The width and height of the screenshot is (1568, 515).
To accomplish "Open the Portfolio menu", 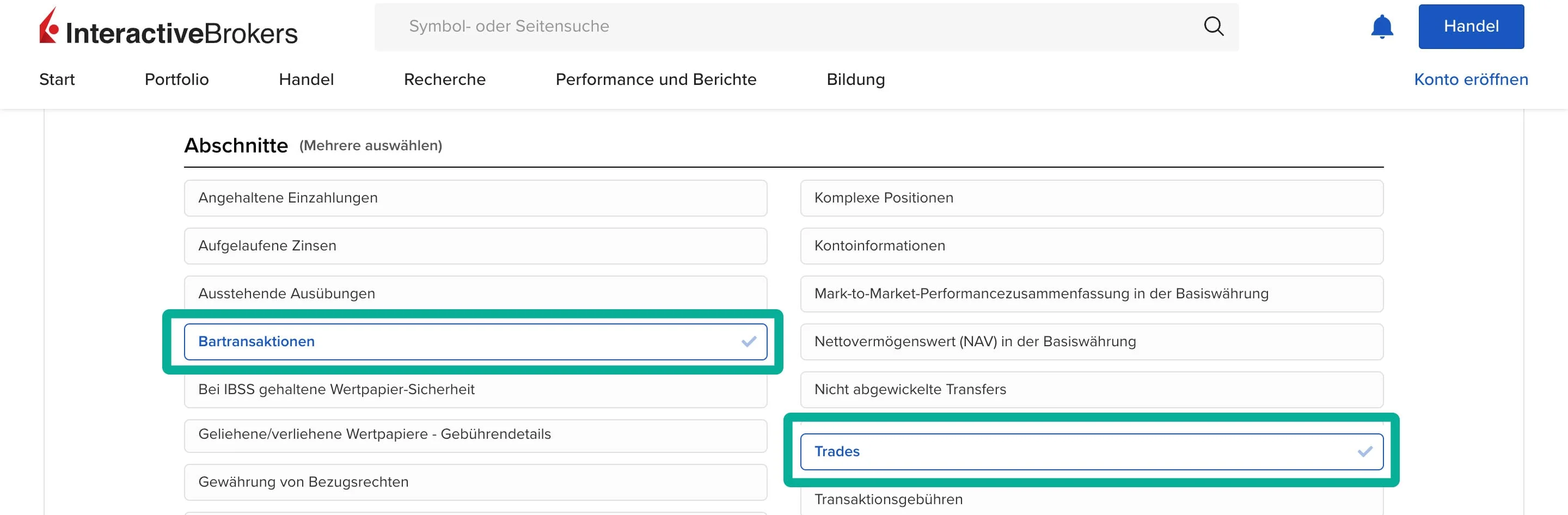I will click(x=176, y=79).
